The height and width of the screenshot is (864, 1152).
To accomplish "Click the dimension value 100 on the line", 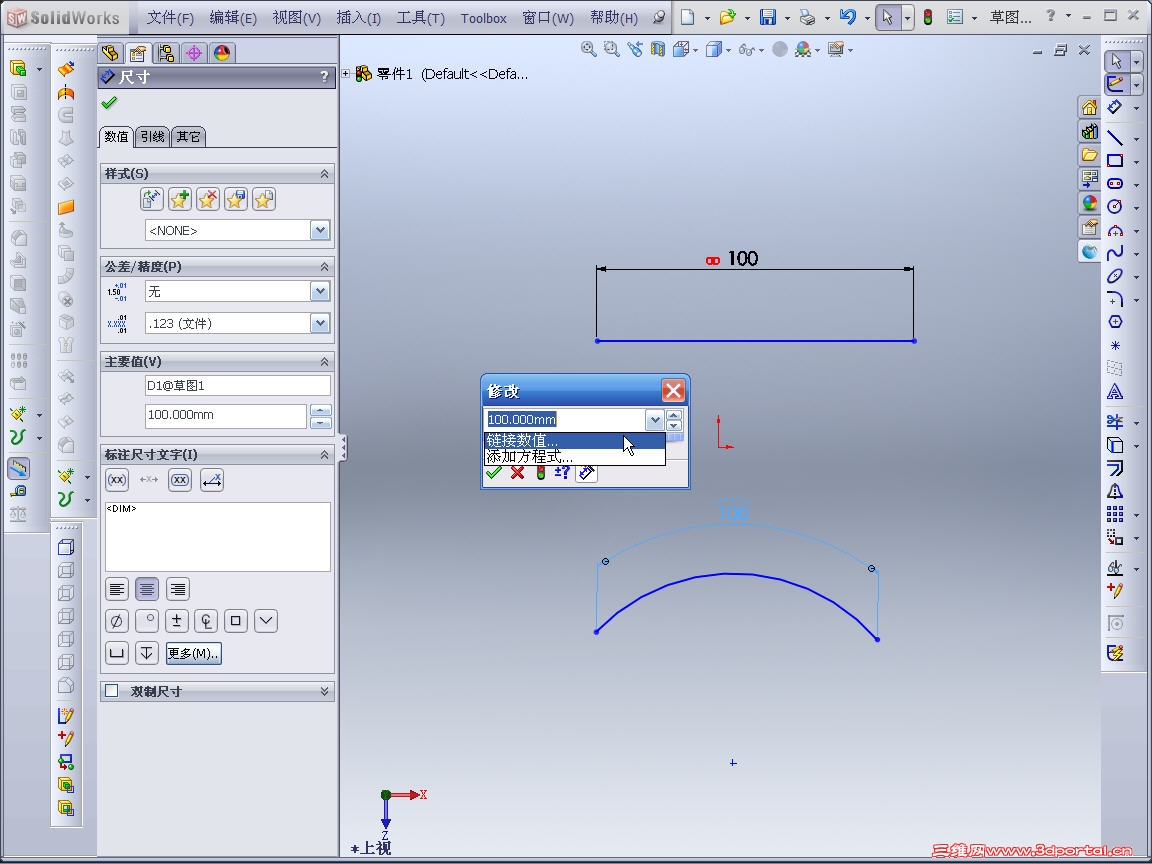I will click(x=743, y=259).
